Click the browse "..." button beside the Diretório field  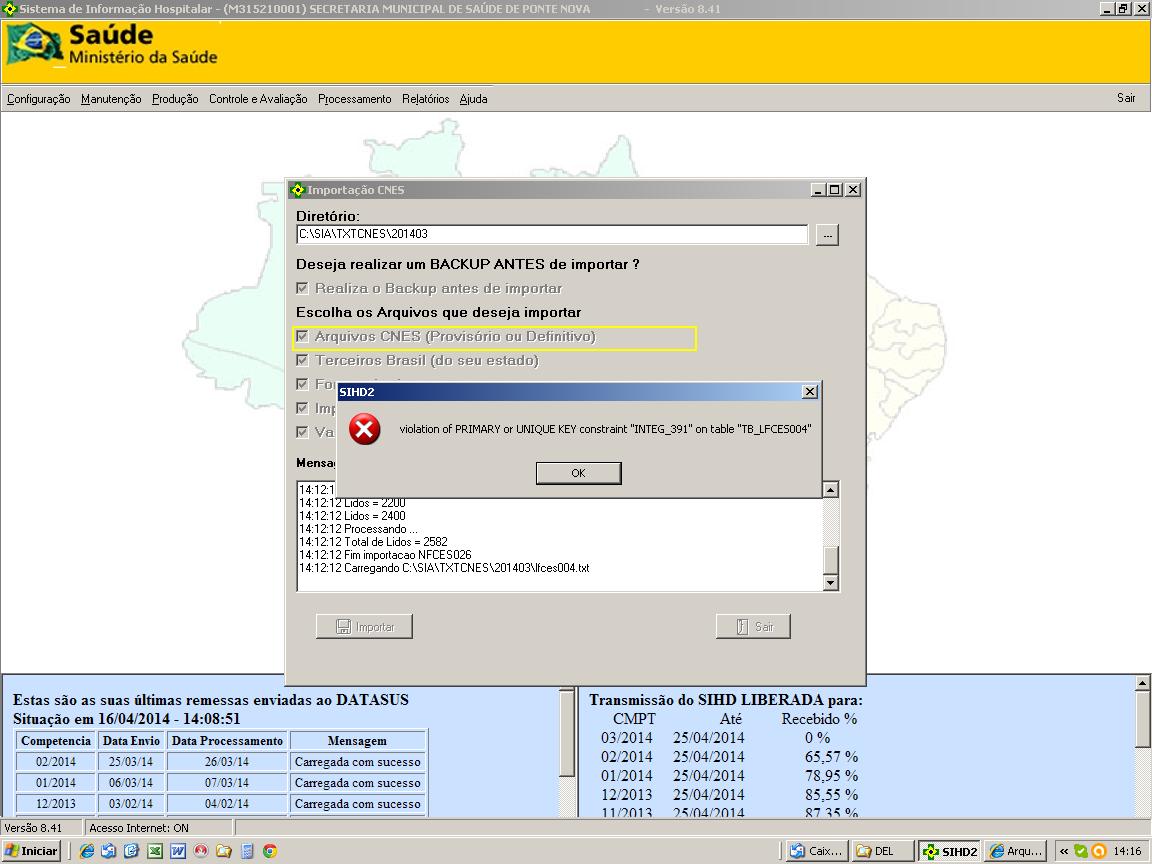827,234
